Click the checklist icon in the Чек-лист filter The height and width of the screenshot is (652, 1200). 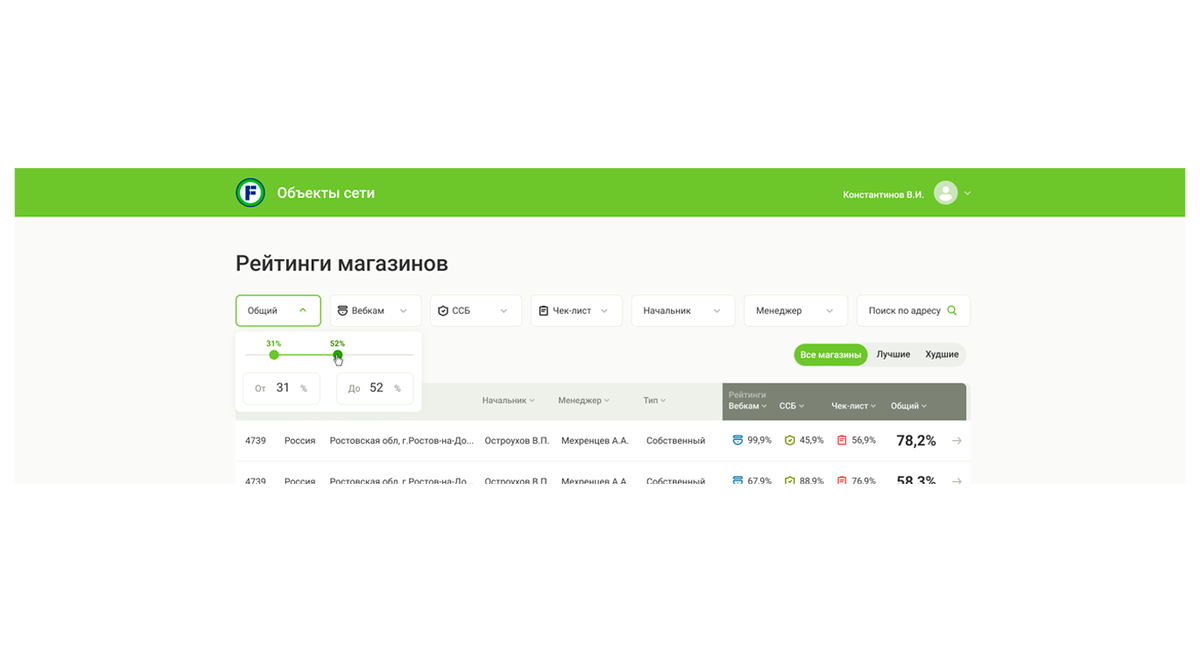[544, 310]
